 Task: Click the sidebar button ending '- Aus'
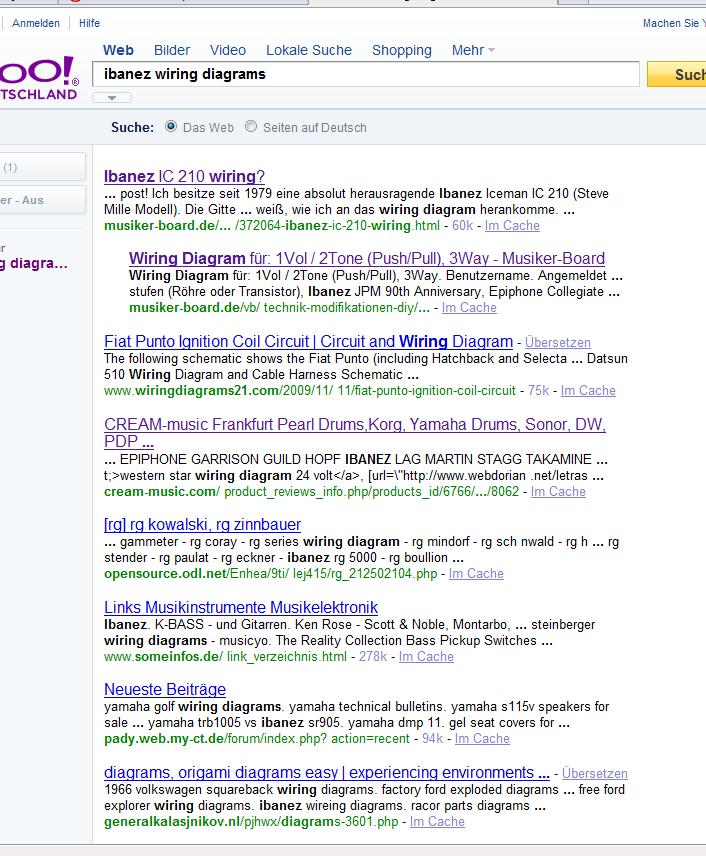coord(43,200)
